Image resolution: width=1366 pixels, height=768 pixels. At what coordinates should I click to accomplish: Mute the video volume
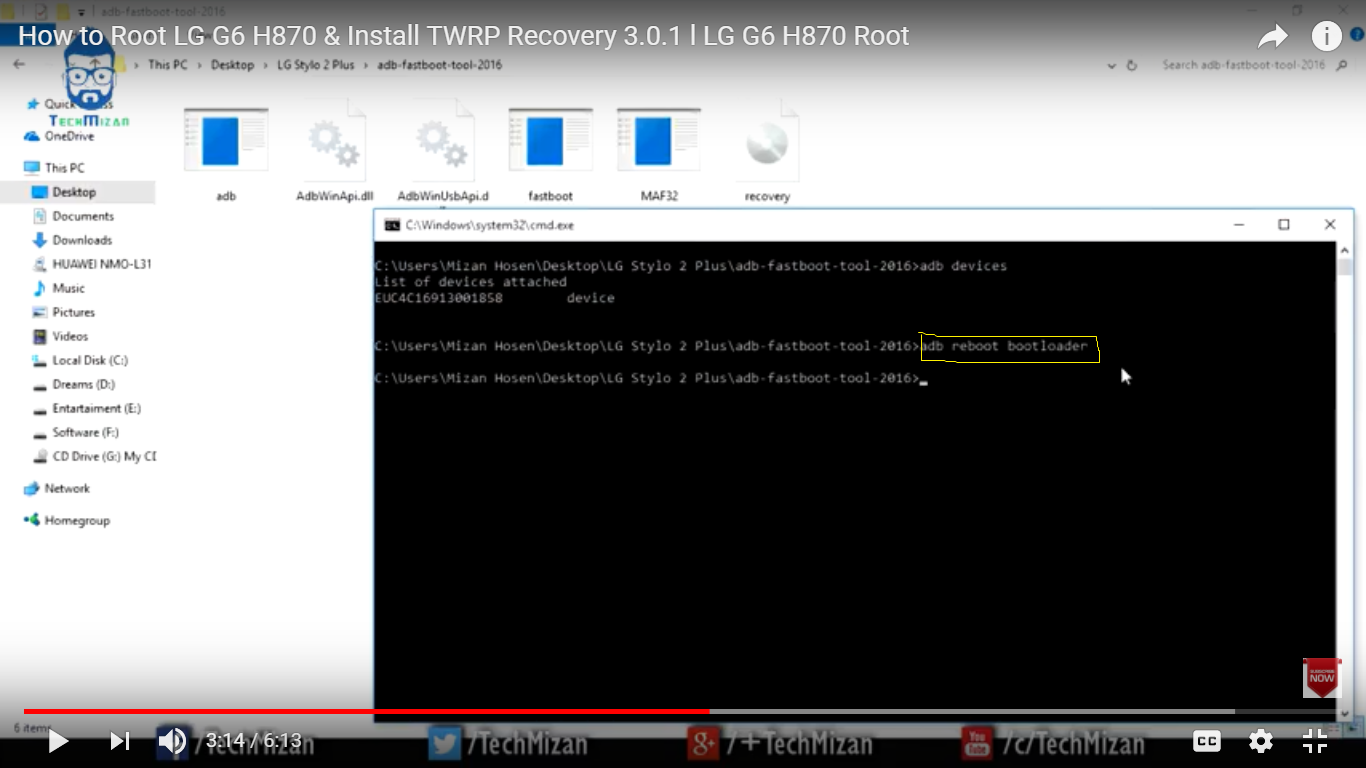(172, 741)
